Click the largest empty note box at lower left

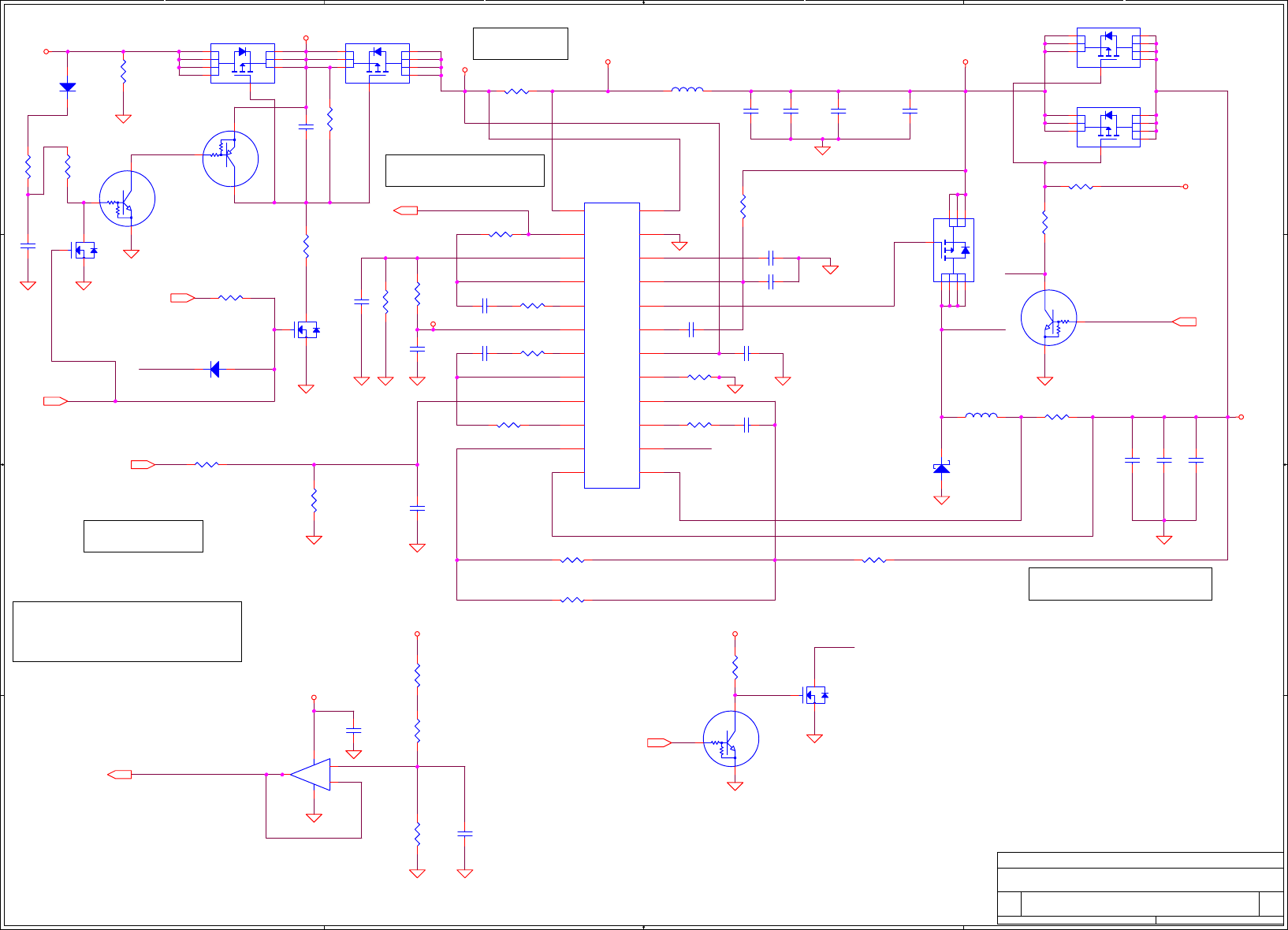click(x=127, y=631)
